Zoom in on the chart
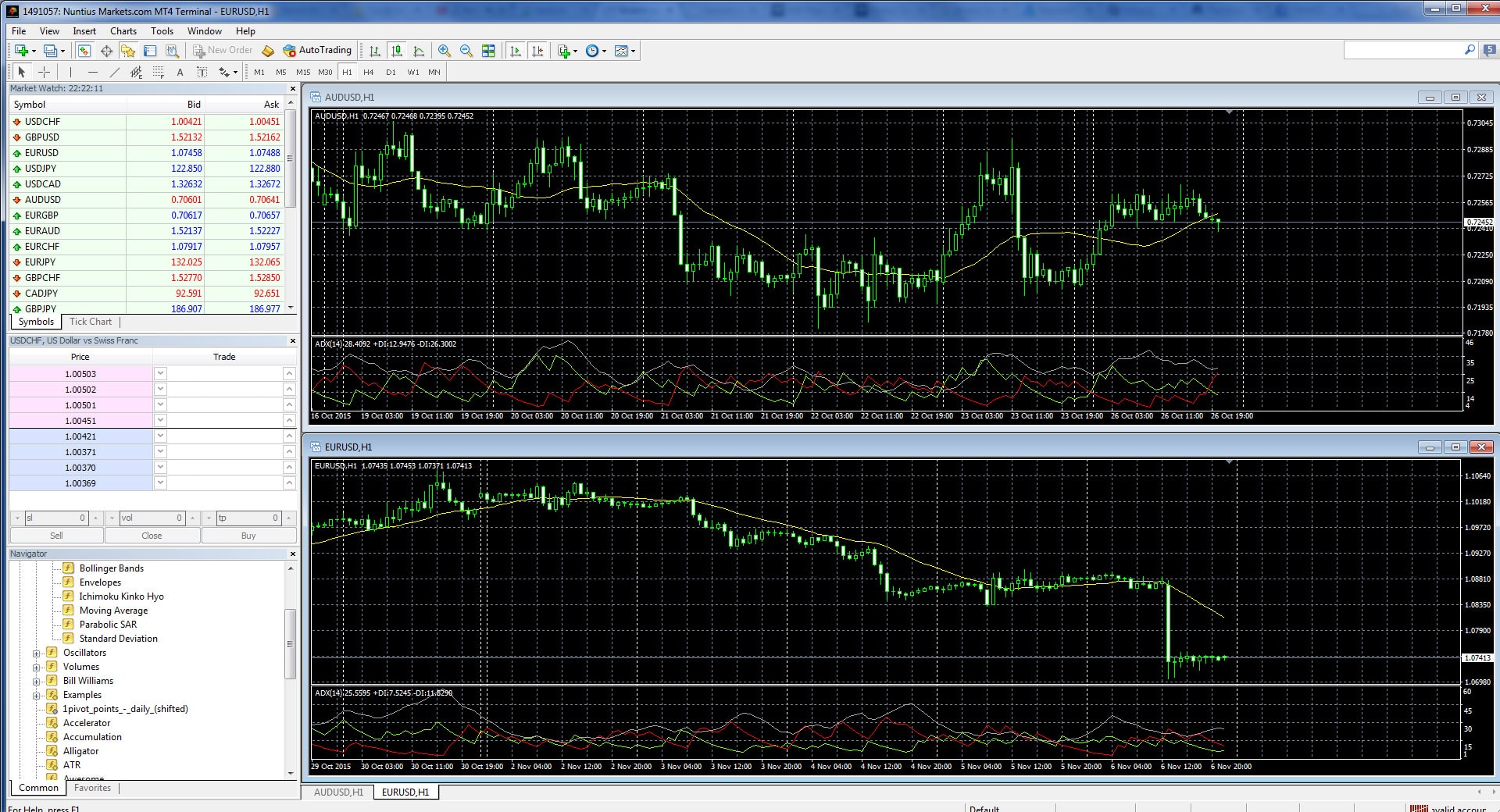1500x812 pixels. [444, 50]
